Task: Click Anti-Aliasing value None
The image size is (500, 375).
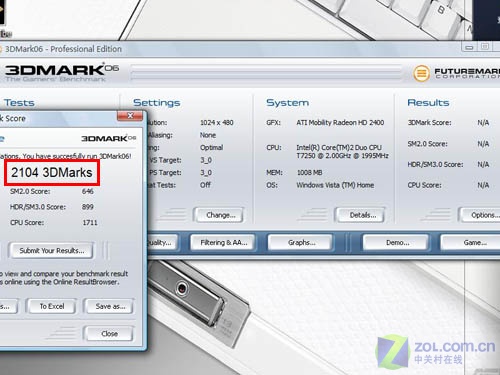Action: pyautogui.click(x=208, y=135)
